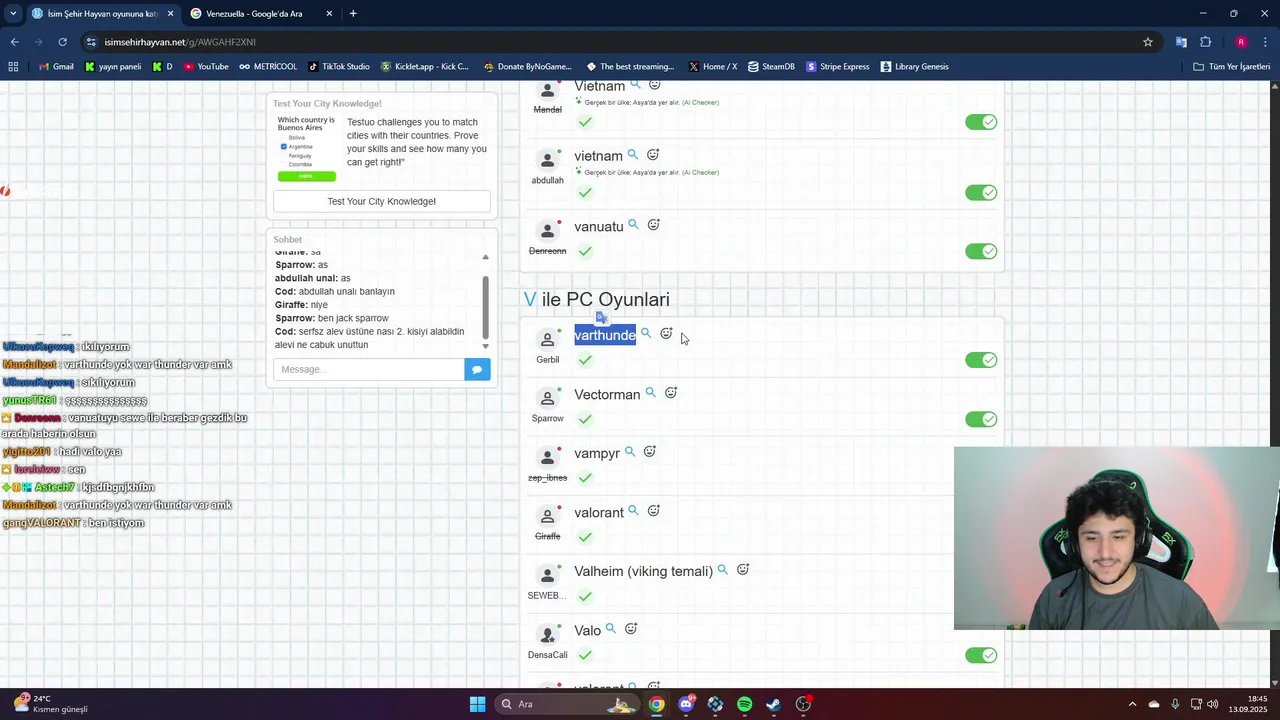
Task: Click chat scroll up arrow
Action: click(x=486, y=258)
